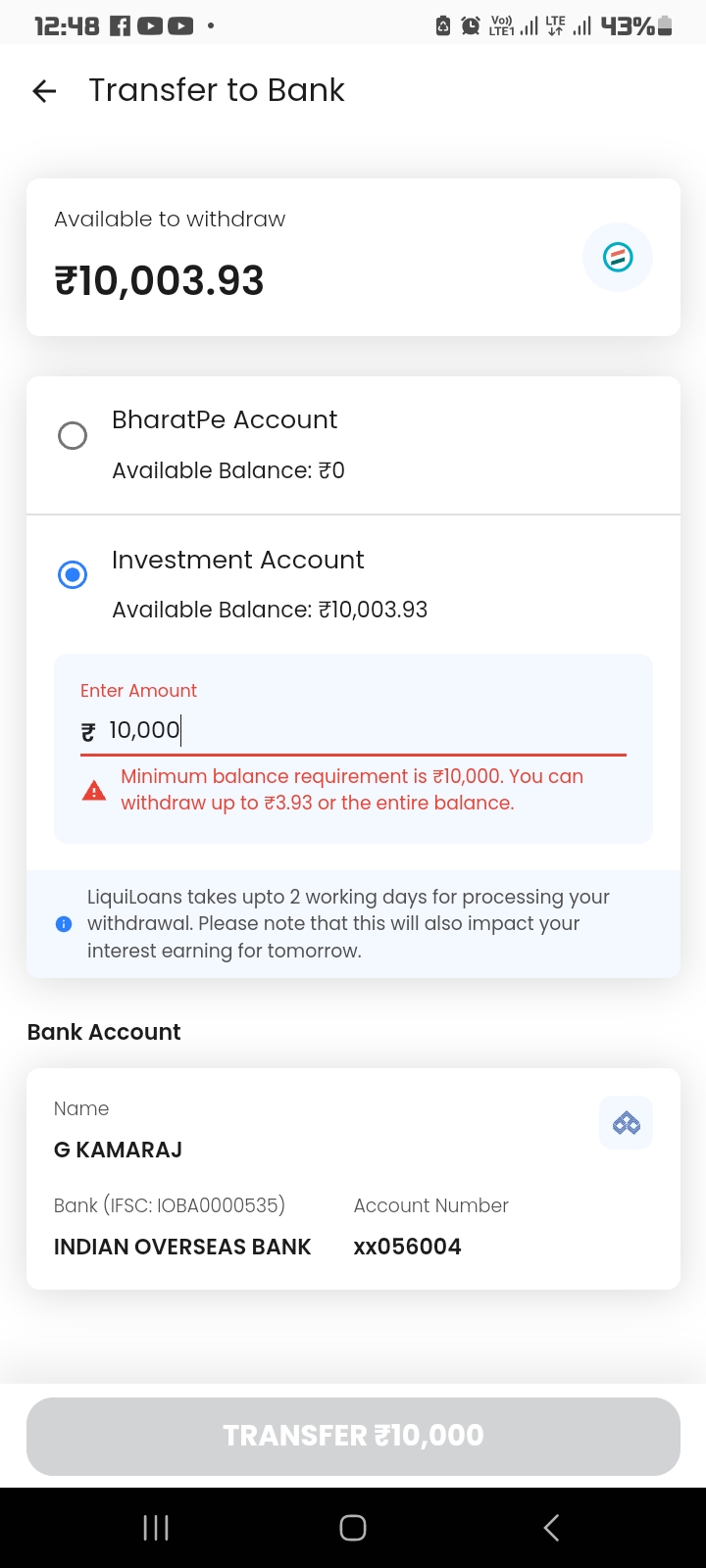Open recent apps from the navigation bar
This screenshot has height=1568, width=706.
[156, 1527]
